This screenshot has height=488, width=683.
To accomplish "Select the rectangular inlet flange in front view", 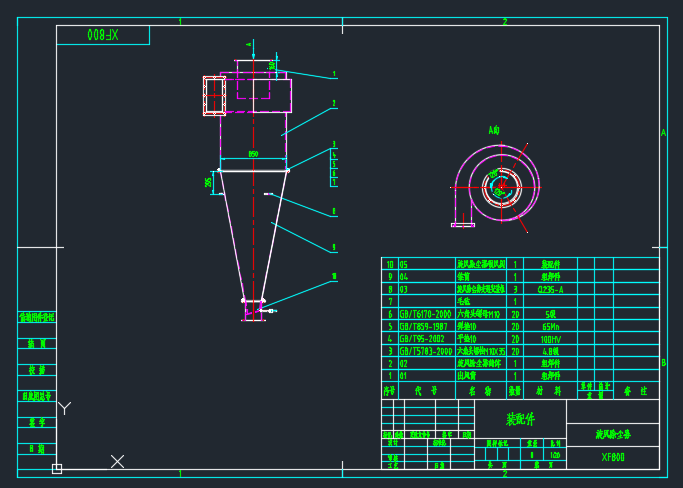I will click(214, 95).
